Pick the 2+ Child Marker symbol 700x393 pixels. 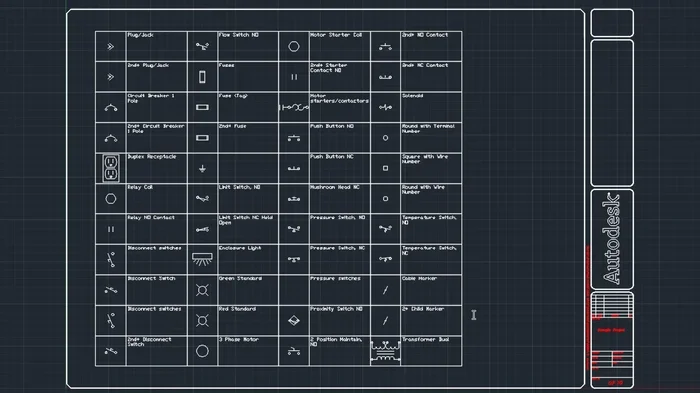coord(385,321)
